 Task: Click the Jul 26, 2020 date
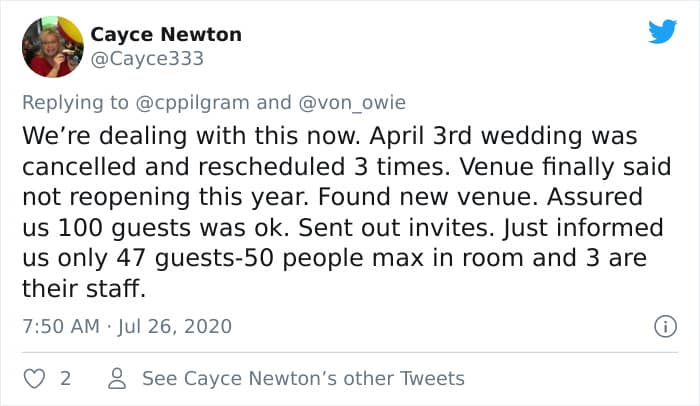point(174,326)
